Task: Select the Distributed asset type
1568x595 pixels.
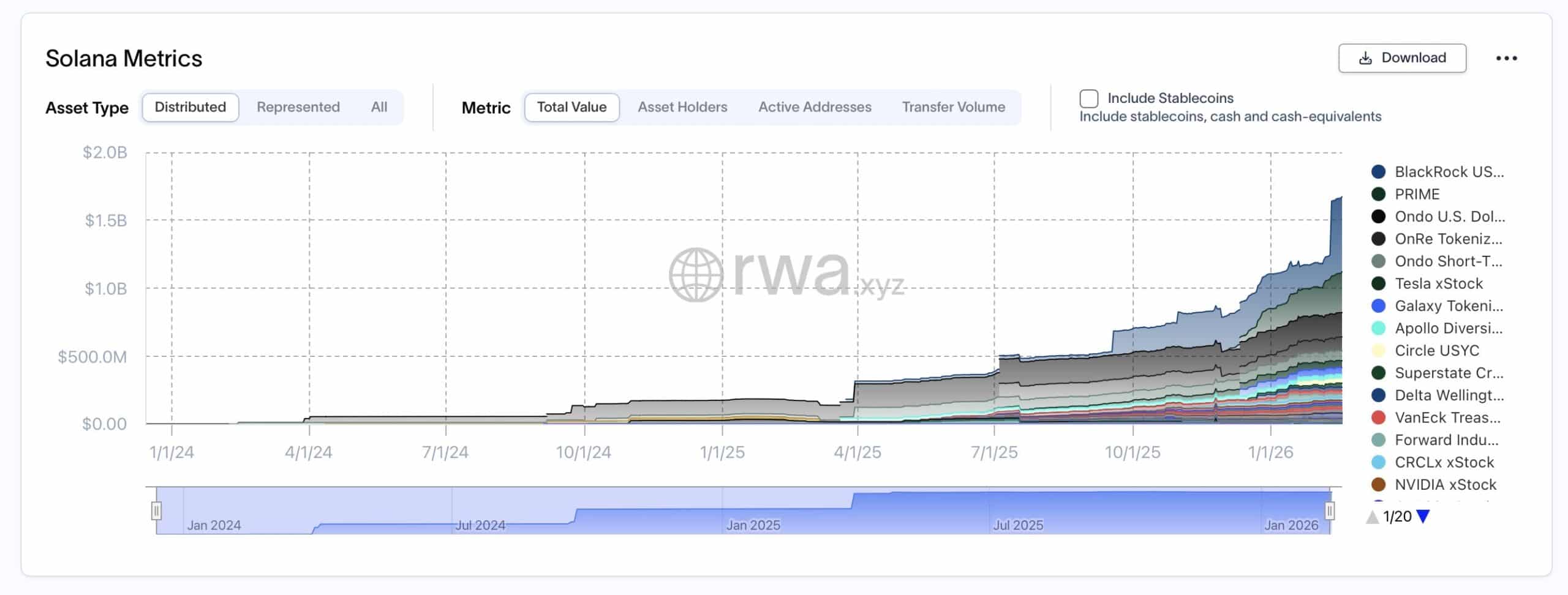Action: click(190, 107)
